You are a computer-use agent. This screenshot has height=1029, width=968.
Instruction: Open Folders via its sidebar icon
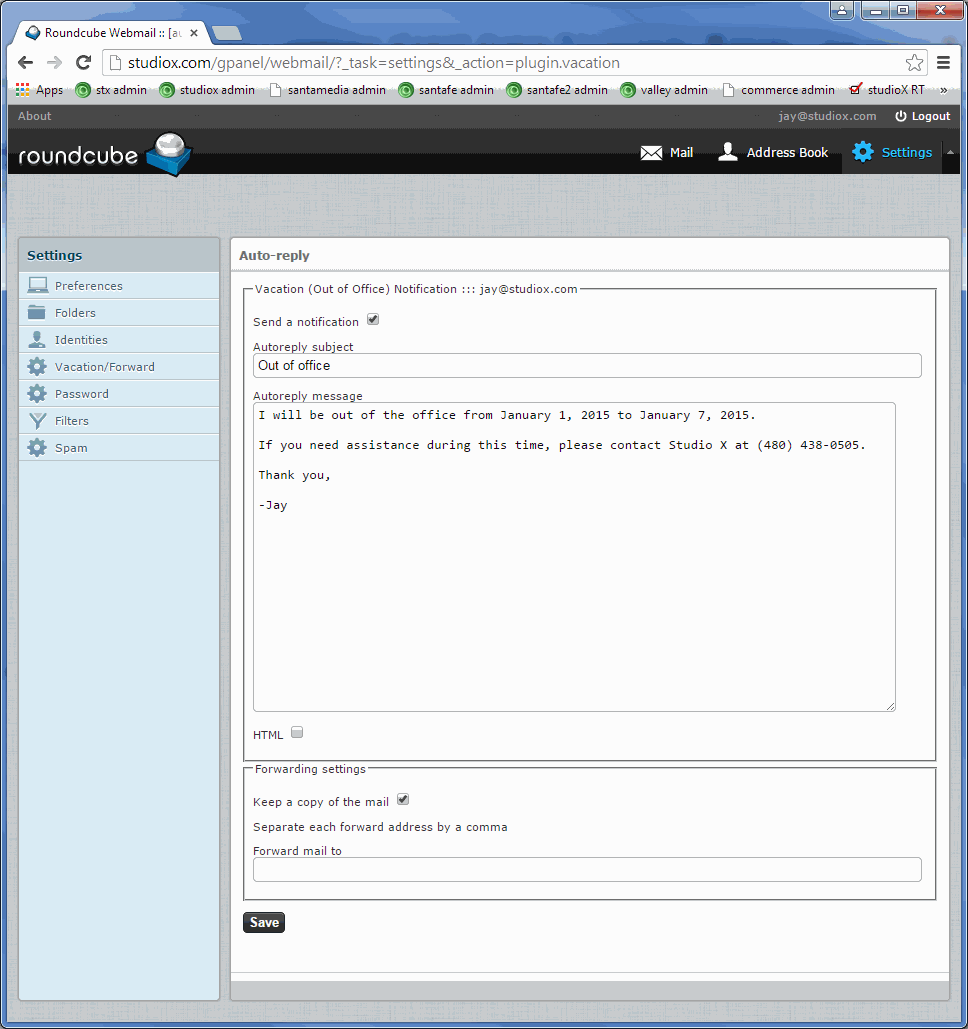38,312
